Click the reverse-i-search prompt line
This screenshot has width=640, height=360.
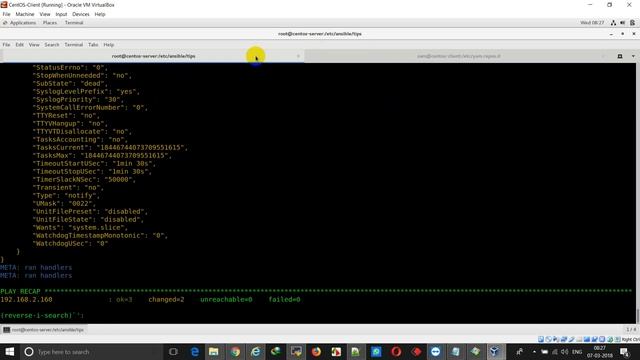point(42,316)
